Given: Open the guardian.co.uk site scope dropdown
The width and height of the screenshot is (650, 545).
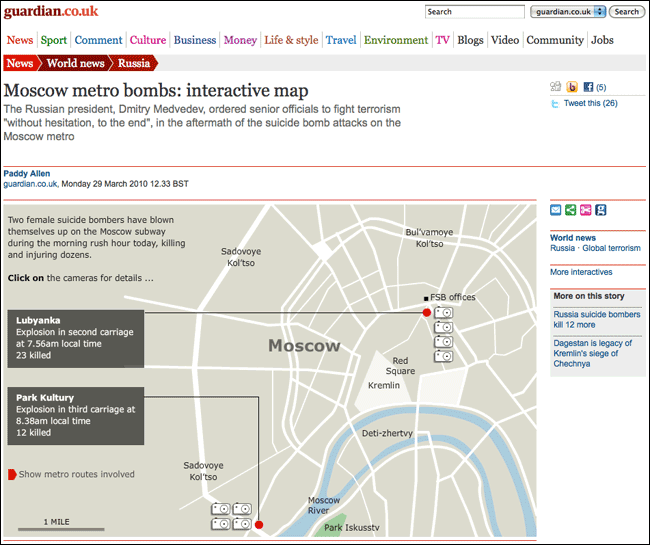Looking at the screenshot, I should tap(568, 12).
